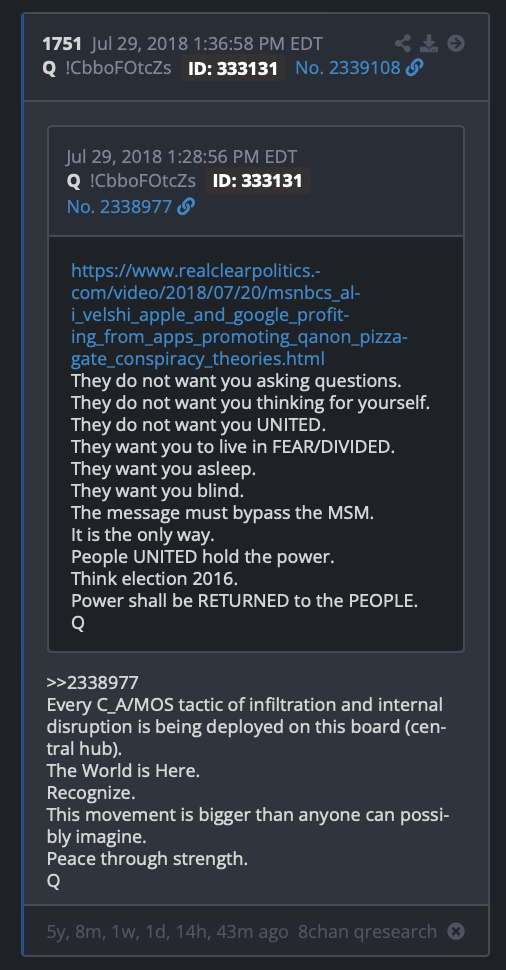
Task: Click the right arrow circle icon
Action: pyautogui.click(x=456, y=43)
